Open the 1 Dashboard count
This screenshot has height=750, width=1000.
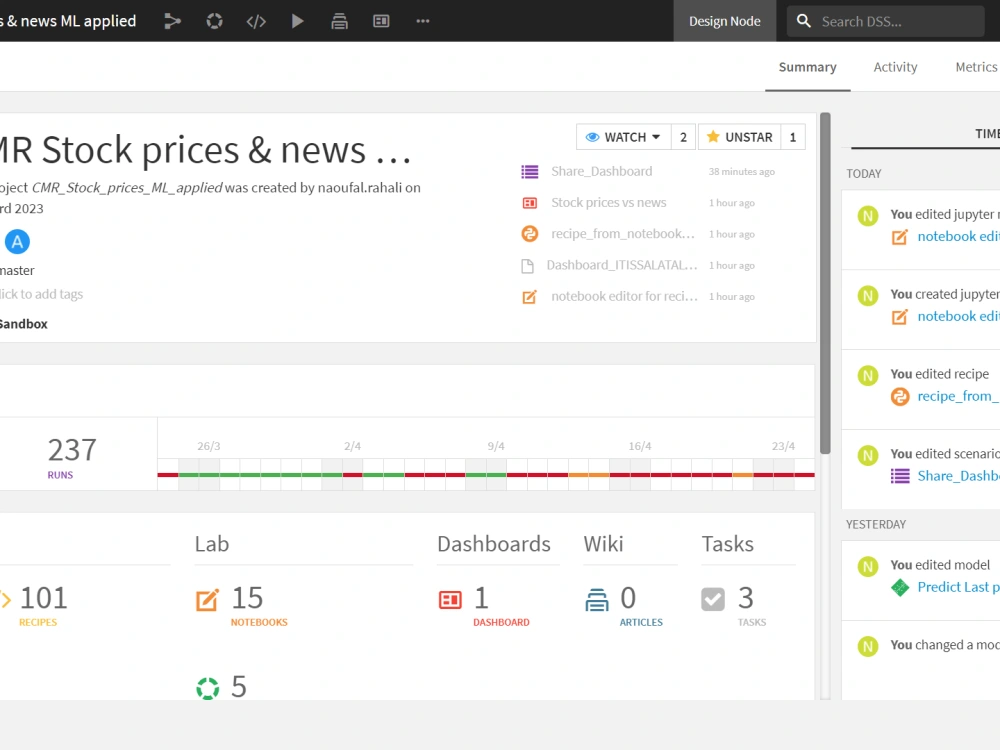click(482, 598)
